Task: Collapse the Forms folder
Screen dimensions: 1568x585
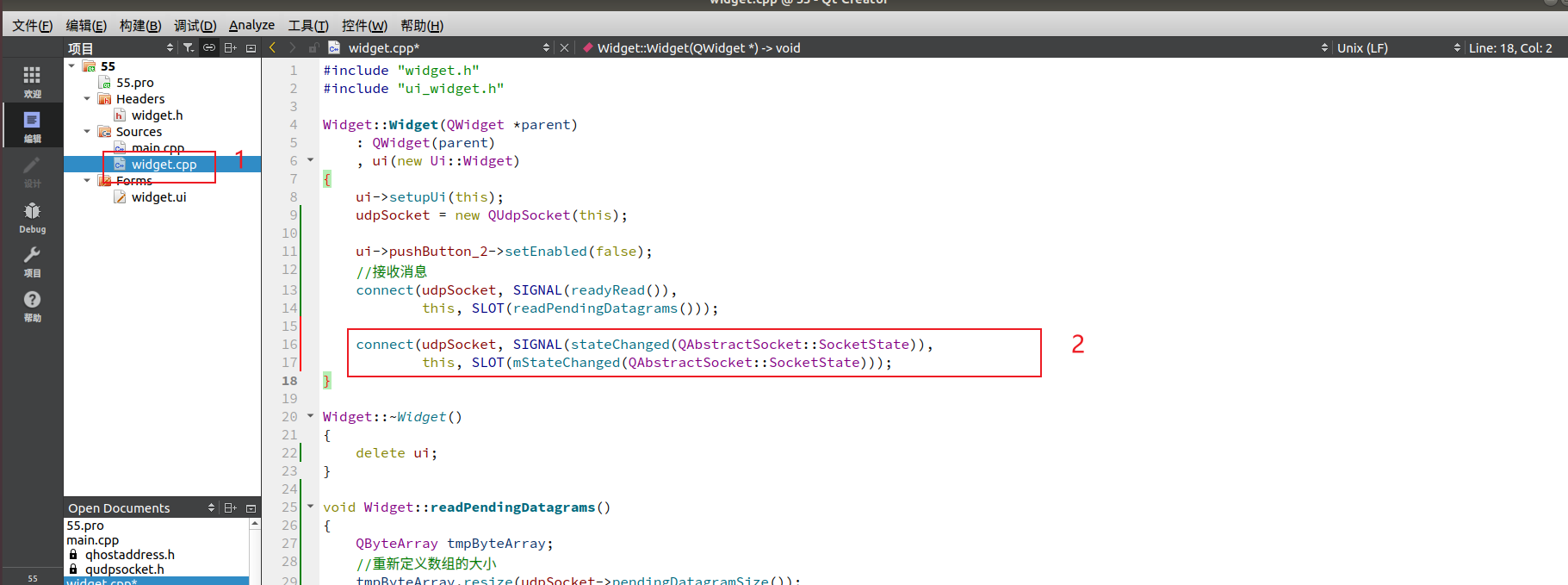Action: coord(87,180)
